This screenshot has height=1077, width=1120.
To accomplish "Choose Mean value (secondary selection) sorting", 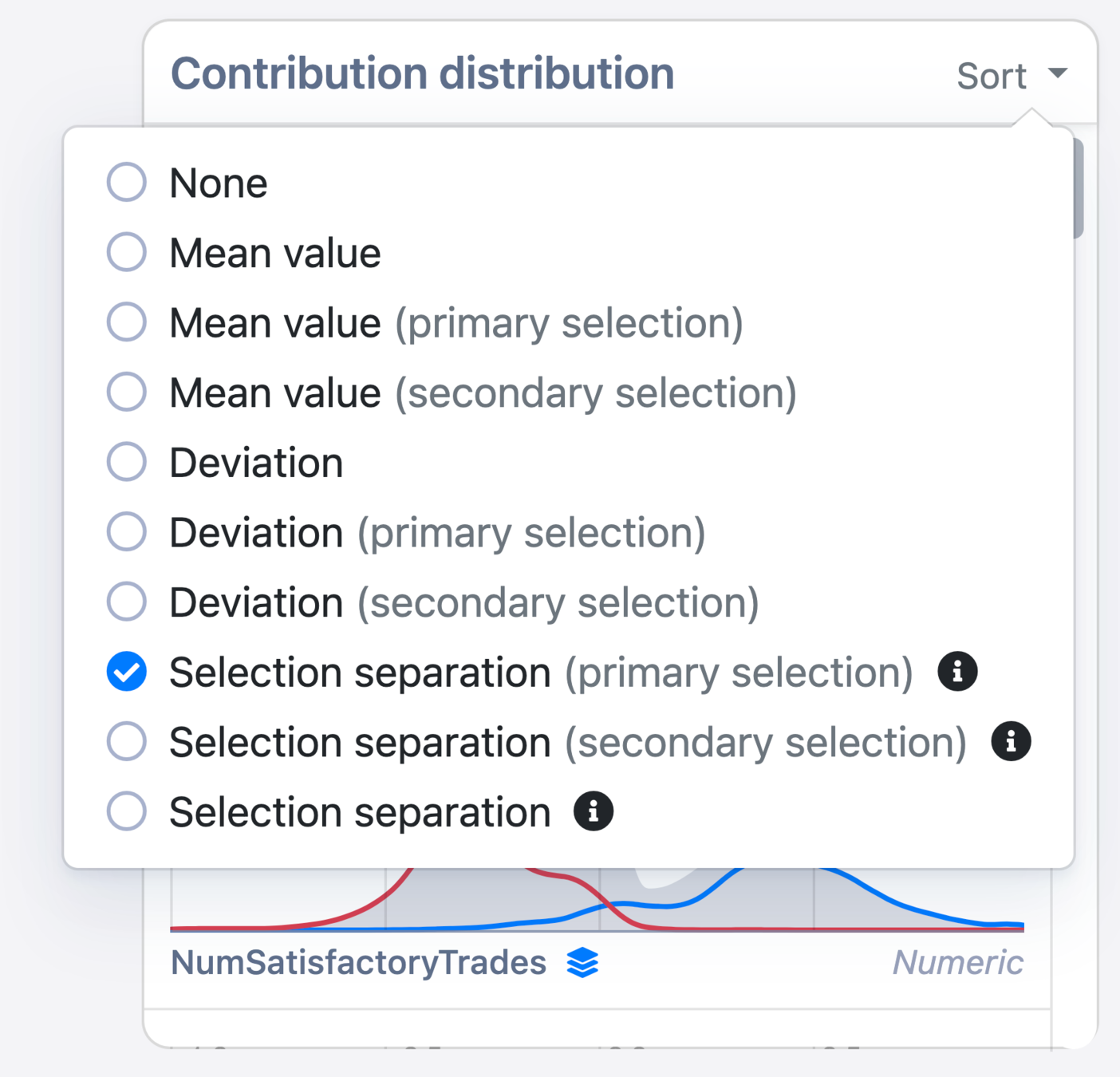I will point(127,392).
